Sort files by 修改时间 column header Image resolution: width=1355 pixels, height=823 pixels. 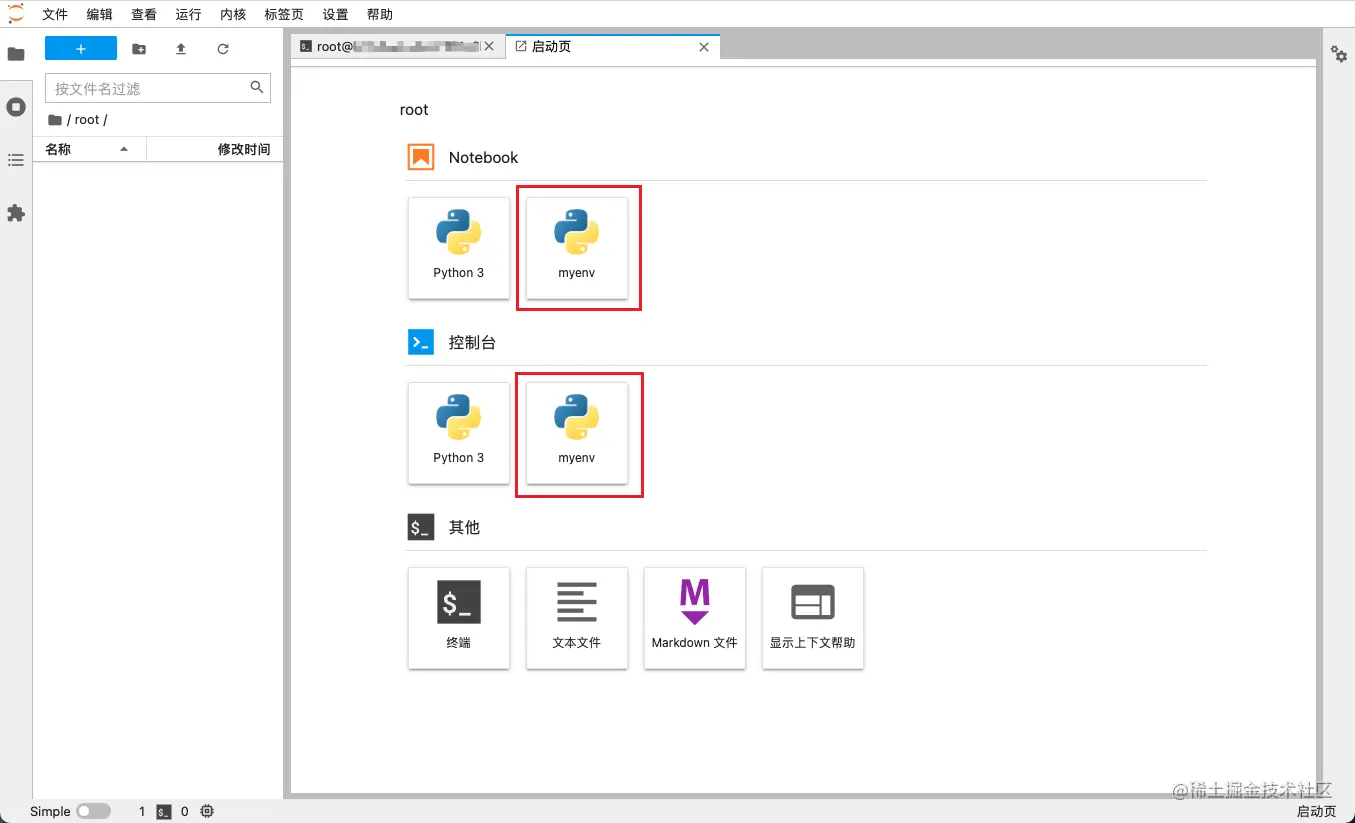[215, 149]
